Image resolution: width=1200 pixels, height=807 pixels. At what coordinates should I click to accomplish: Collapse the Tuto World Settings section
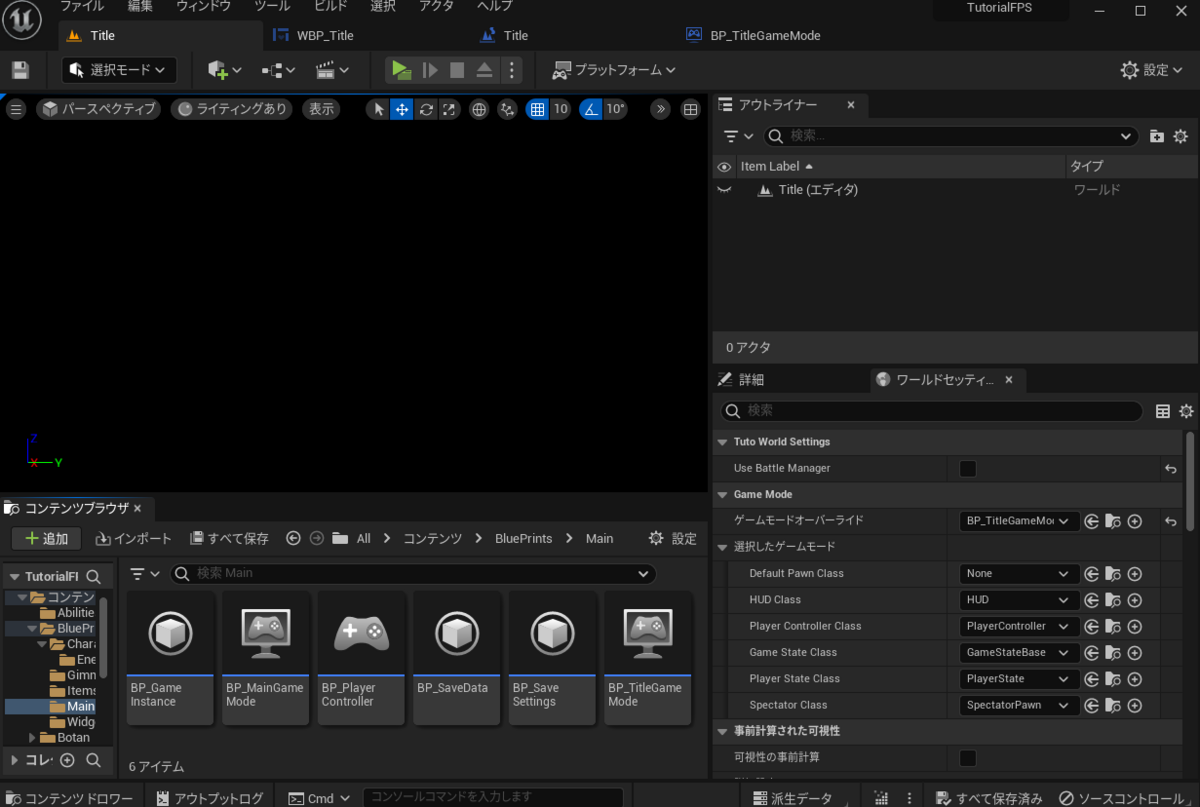pyautogui.click(x=722, y=442)
